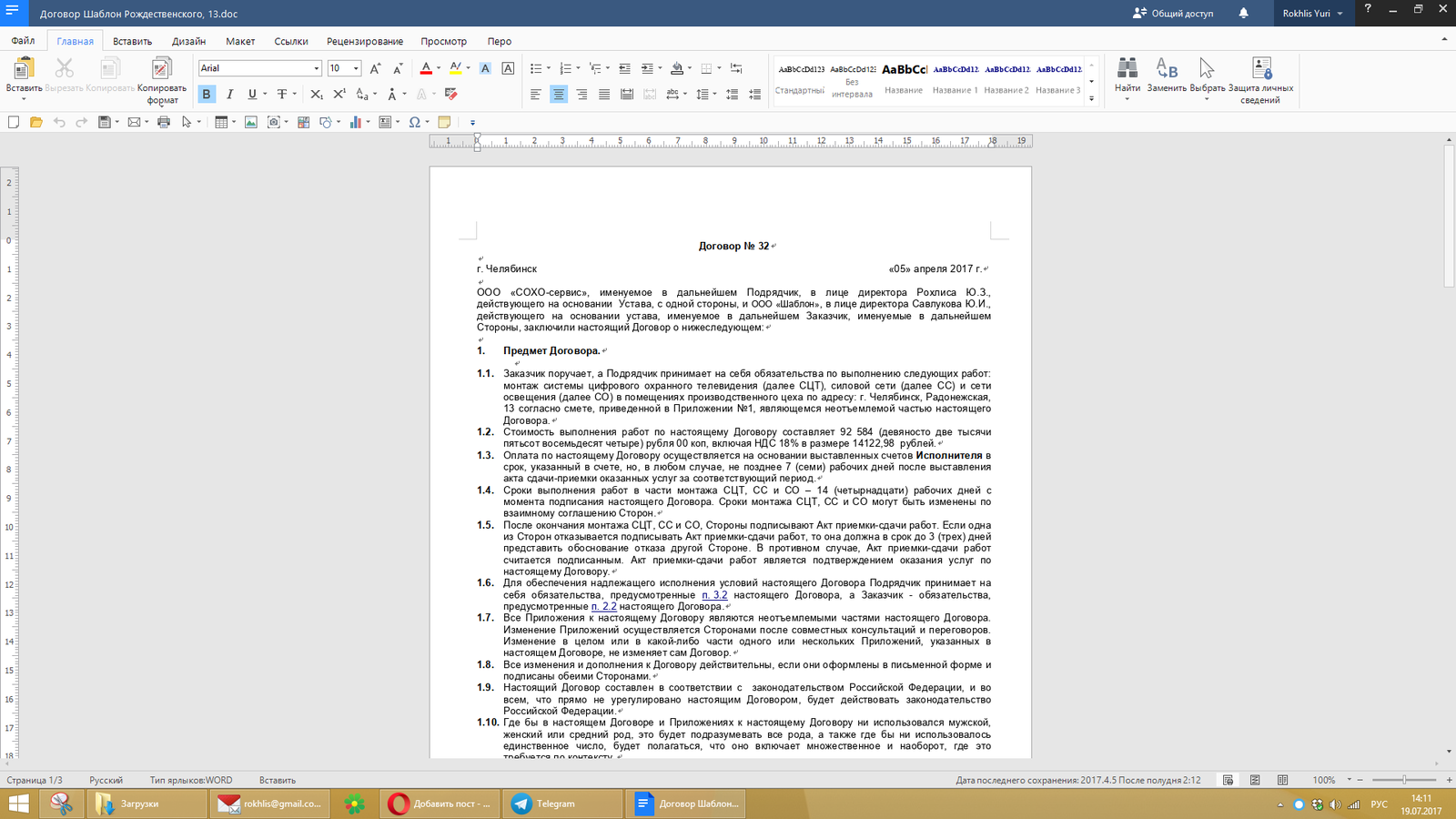Follow the п. 3.2 link in the document
Screen dimensions: 1456x819
(x=714, y=595)
